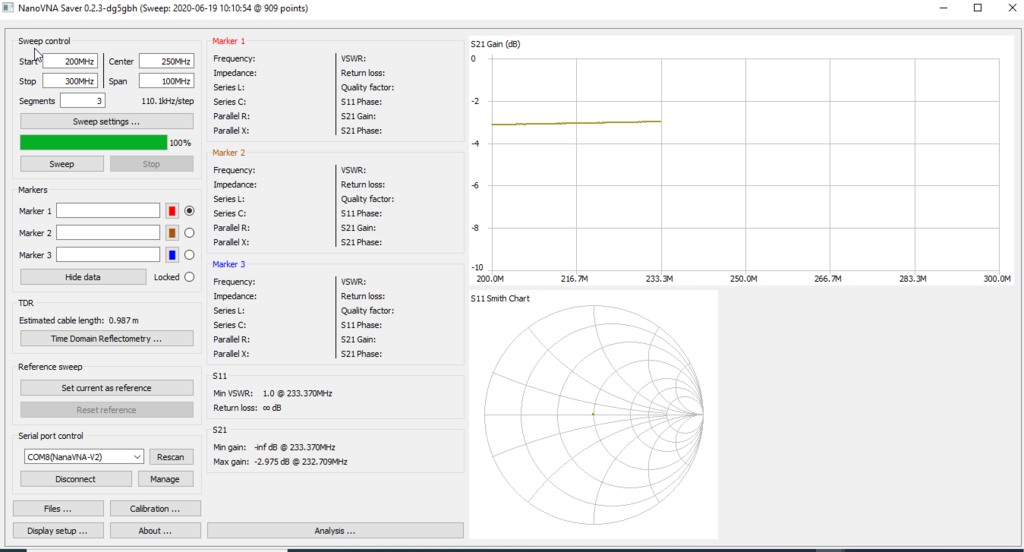Image resolution: width=1024 pixels, height=552 pixels.
Task: Open the Calibration window
Action: 155,508
